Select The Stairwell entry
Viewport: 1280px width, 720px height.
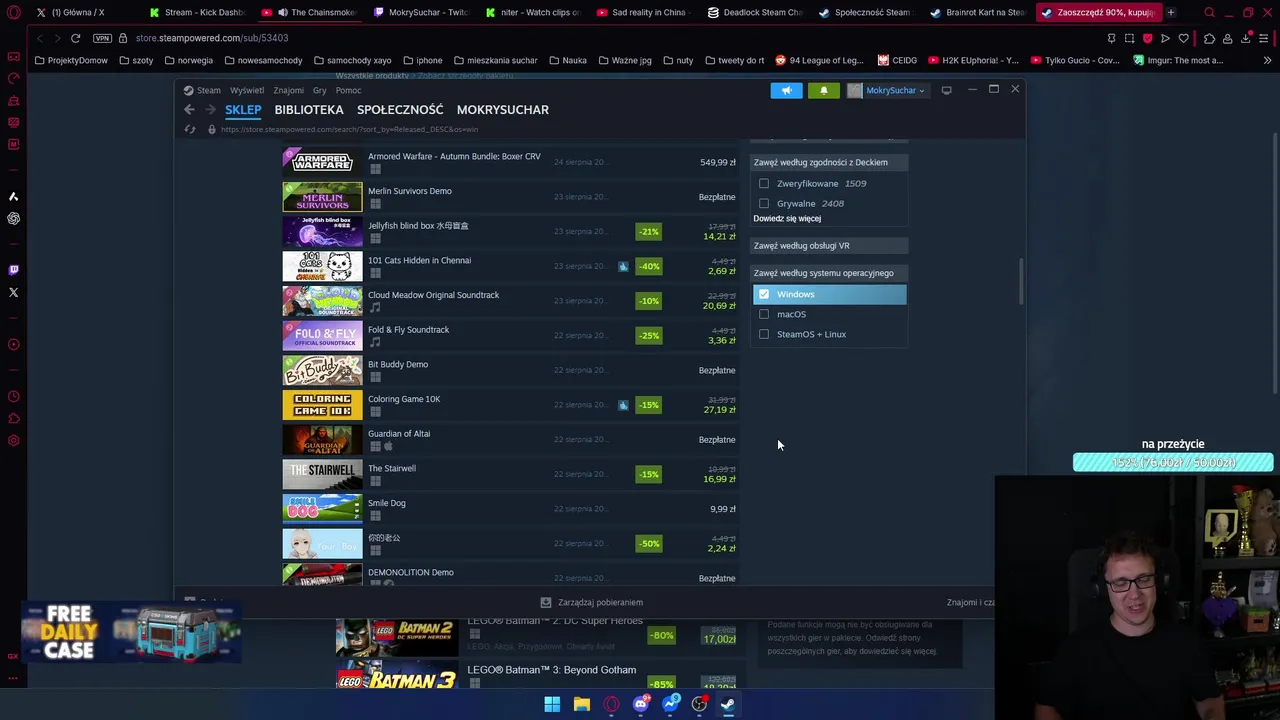tap(510, 474)
